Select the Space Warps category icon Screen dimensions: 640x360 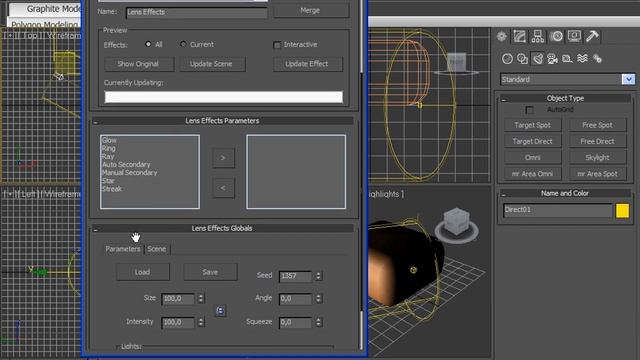point(582,59)
